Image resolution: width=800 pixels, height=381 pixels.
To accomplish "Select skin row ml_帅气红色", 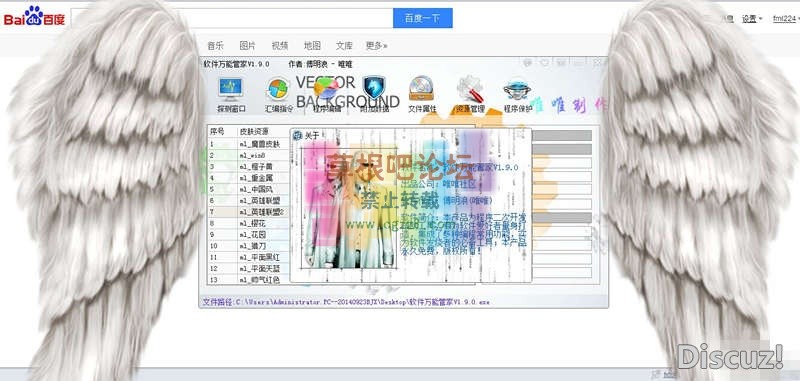I will (249, 280).
